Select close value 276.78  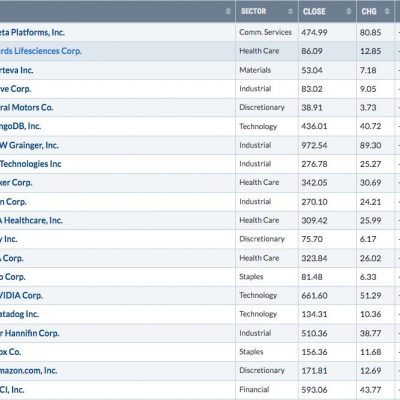coord(314,164)
